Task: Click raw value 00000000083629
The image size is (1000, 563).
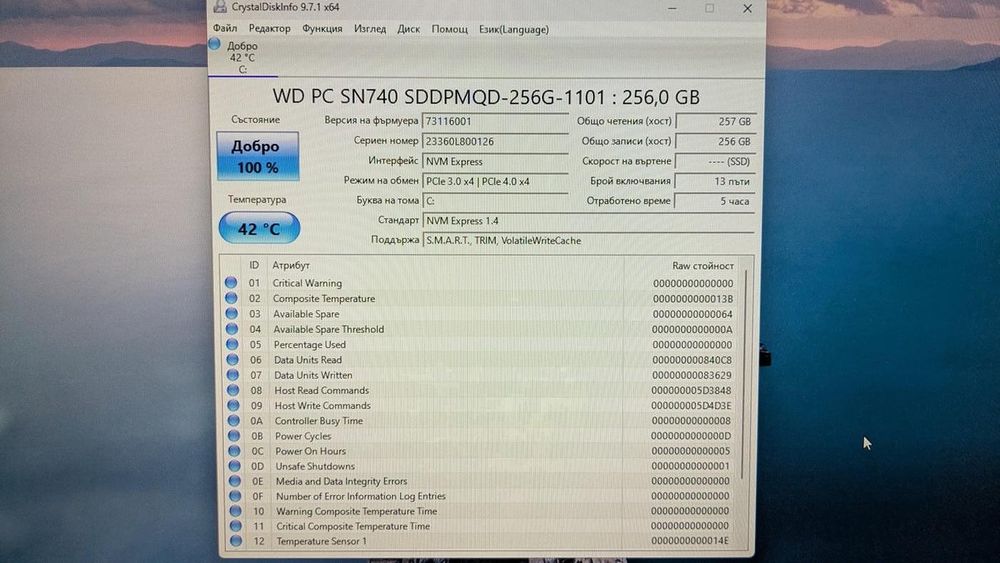Action: [692, 376]
